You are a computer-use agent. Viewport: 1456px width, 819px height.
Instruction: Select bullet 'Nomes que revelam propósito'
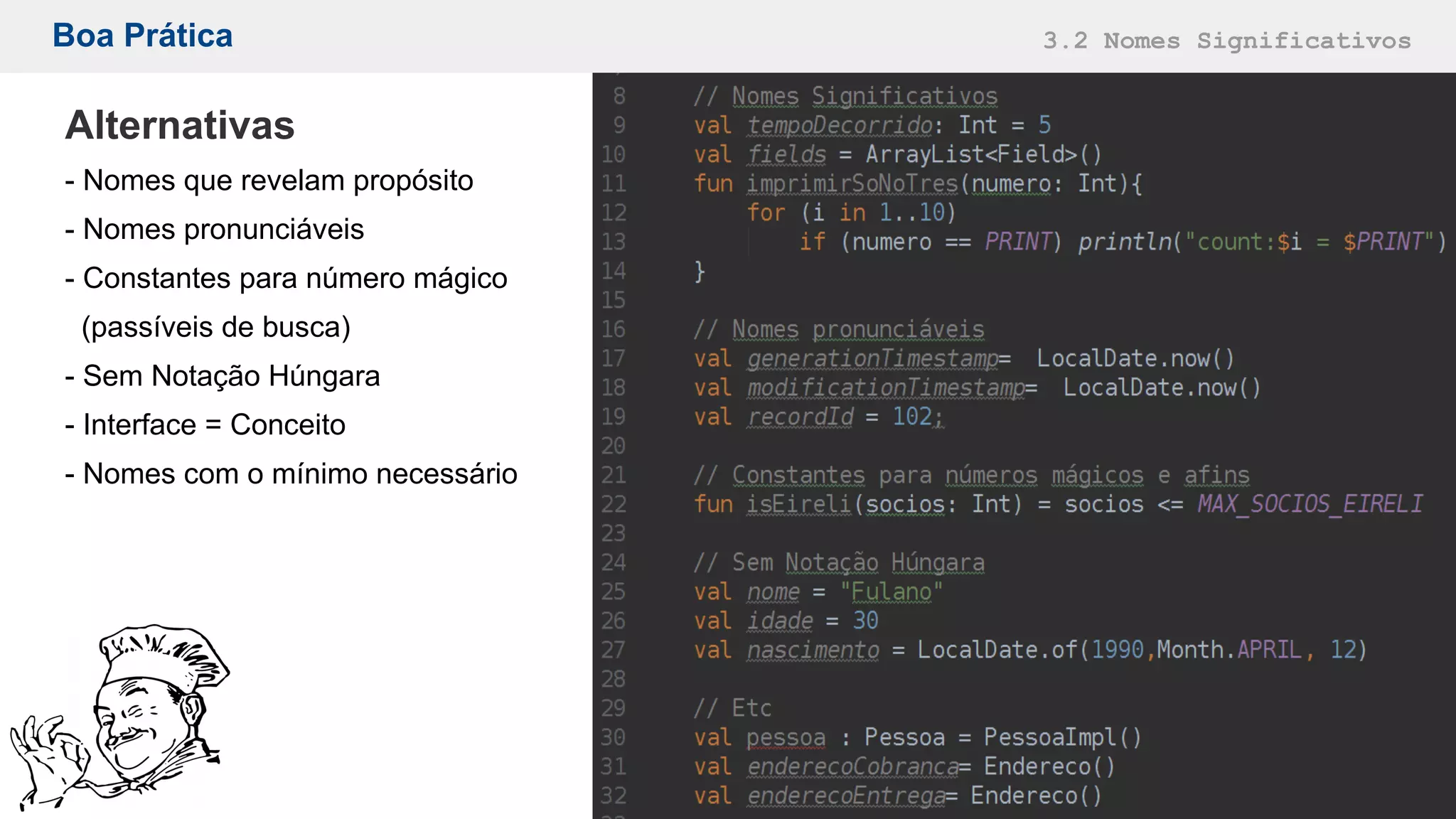(x=277, y=181)
